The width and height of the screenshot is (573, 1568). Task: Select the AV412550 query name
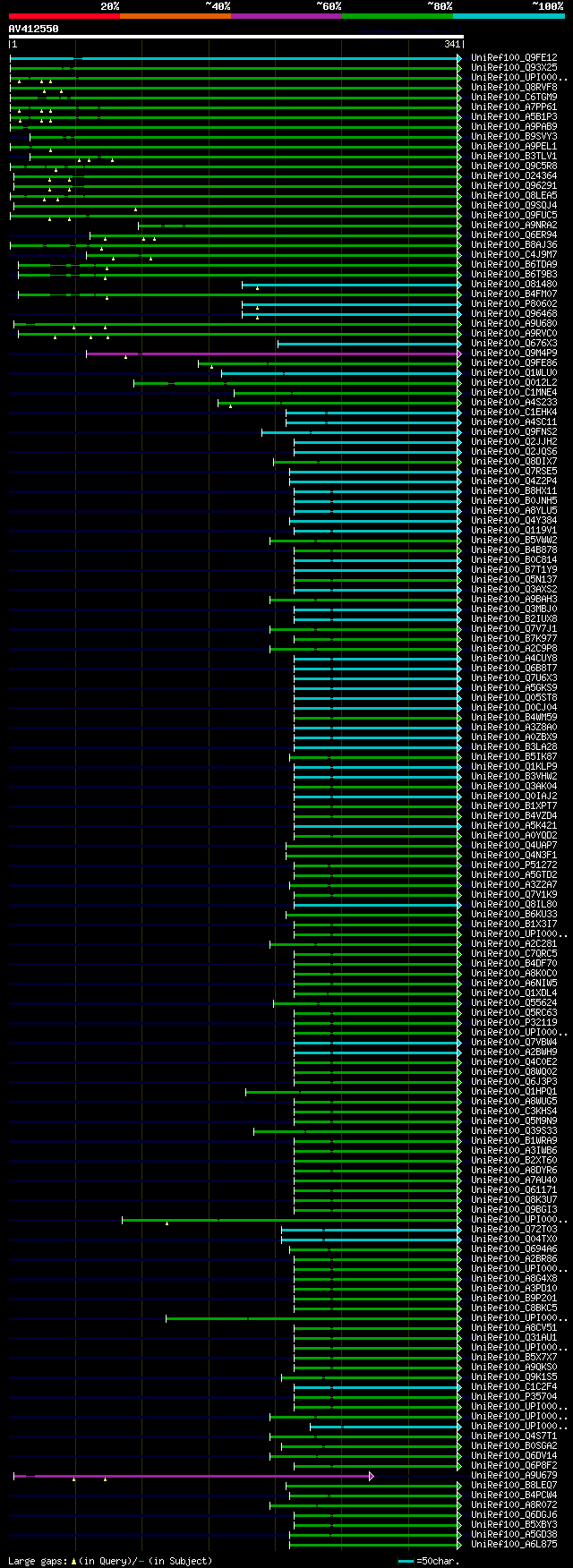coord(34,29)
